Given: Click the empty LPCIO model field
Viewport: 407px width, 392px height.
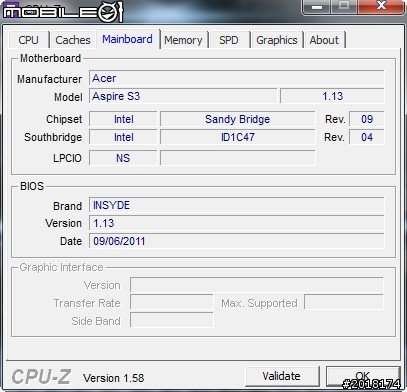Looking at the screenshot, I should pyautogui.click(x=237, y=158).
